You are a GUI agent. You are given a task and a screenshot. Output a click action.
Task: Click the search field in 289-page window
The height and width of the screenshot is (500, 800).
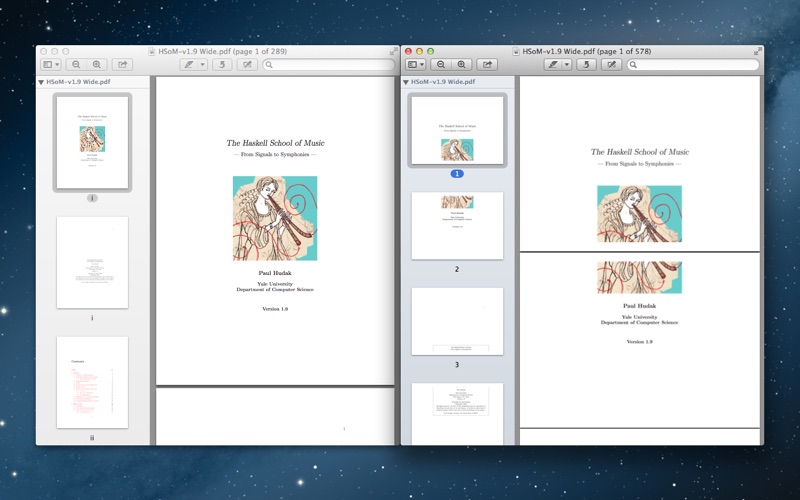click(x=329, y=65)
